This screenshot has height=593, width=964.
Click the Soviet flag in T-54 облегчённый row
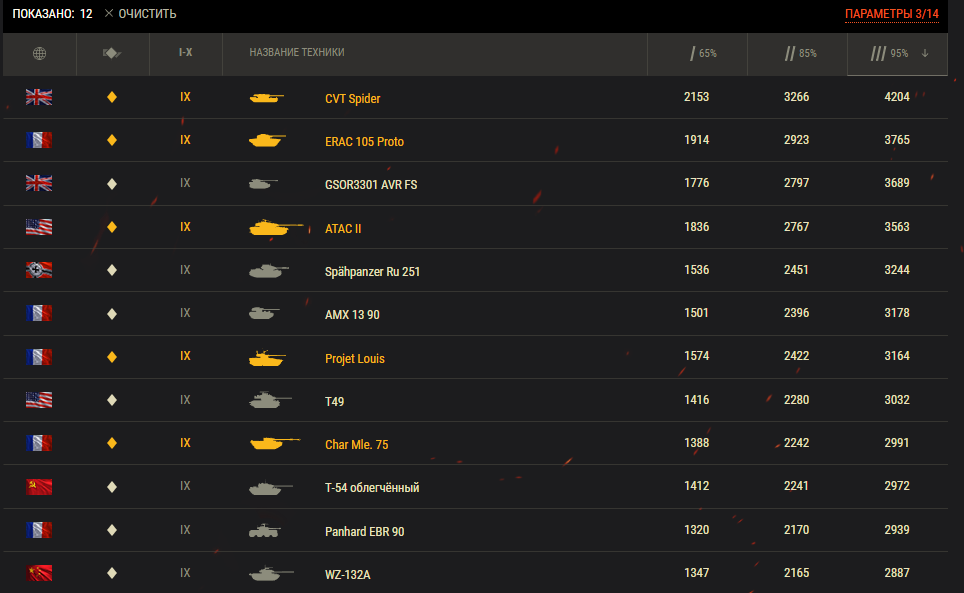click(39, 487)
